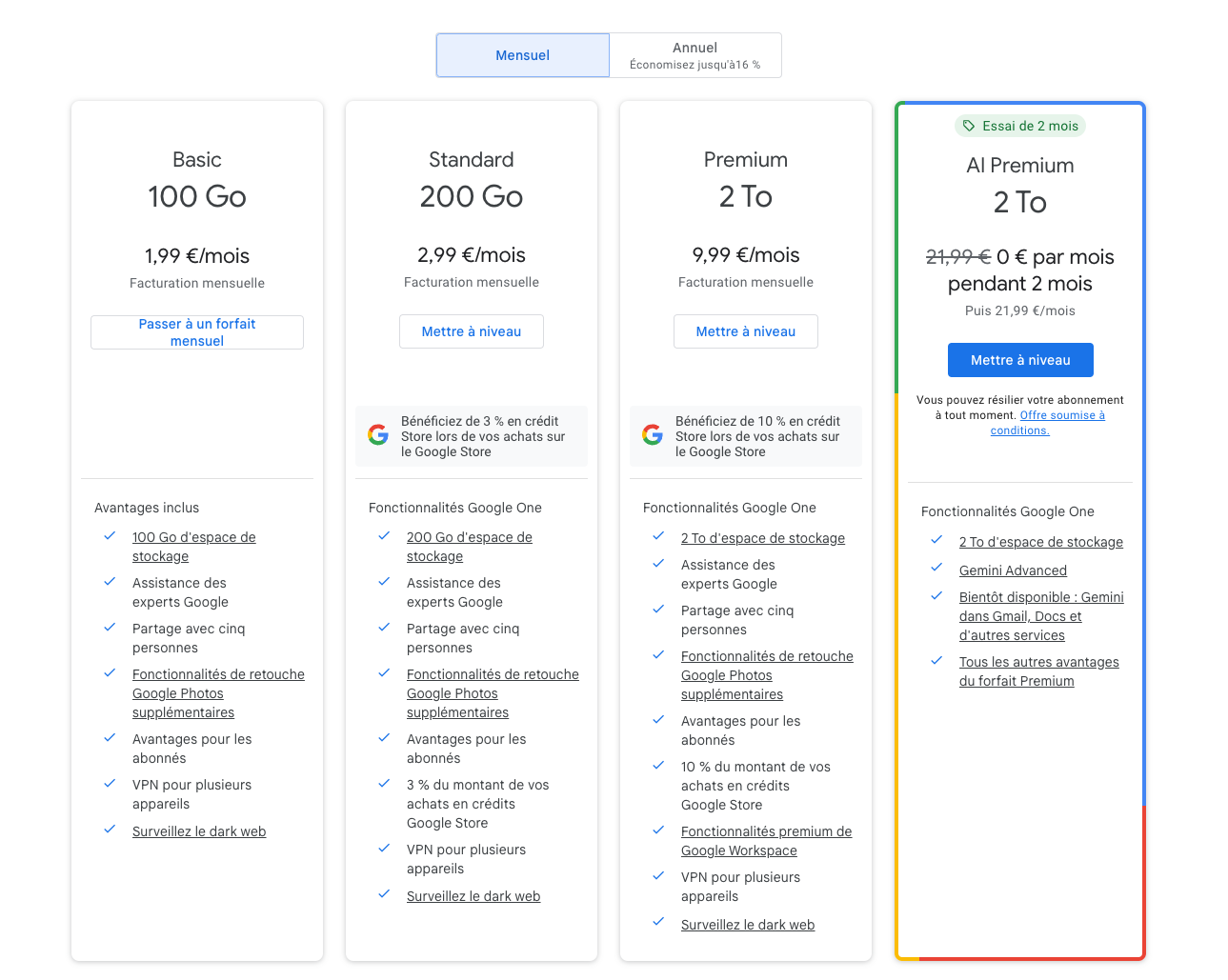The width and height of the screenshot is (1228, 980).
Task: Select the Mensuel tab
Action: click(x=522, y=54)
